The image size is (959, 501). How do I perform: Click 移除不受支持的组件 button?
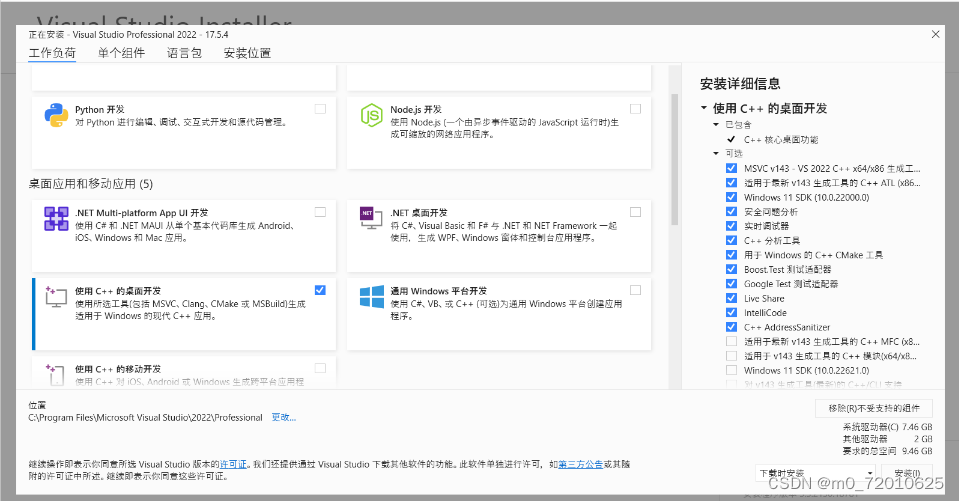tap(874, 408)
